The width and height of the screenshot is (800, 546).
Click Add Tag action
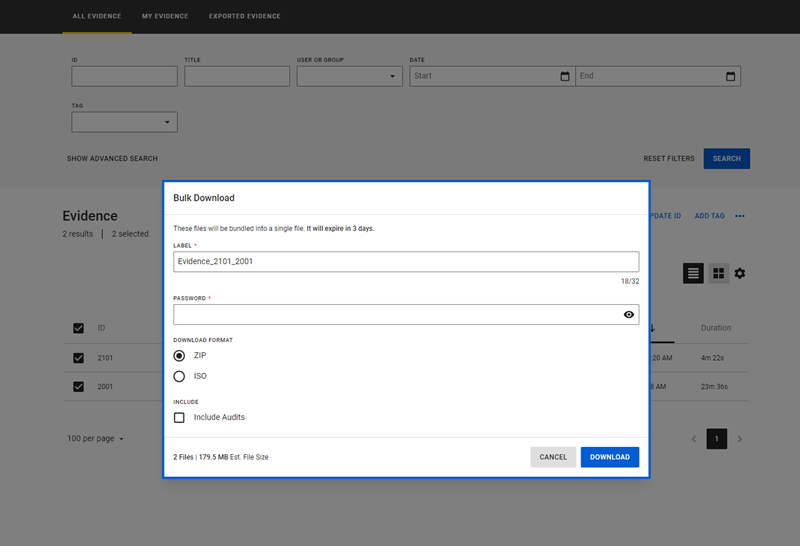tap(709, 216)
